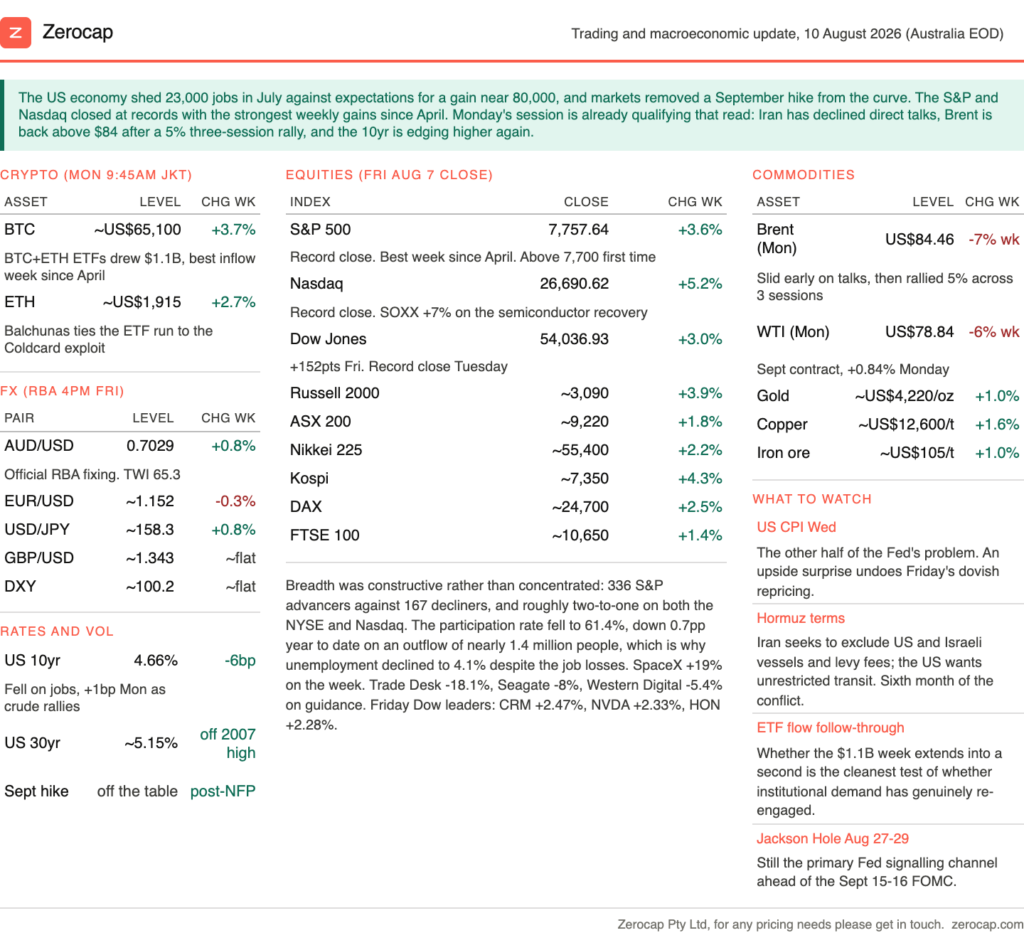Select the EQUITIES (FRI AUG 7 CLOSE) heading

(x=389, y=175)
